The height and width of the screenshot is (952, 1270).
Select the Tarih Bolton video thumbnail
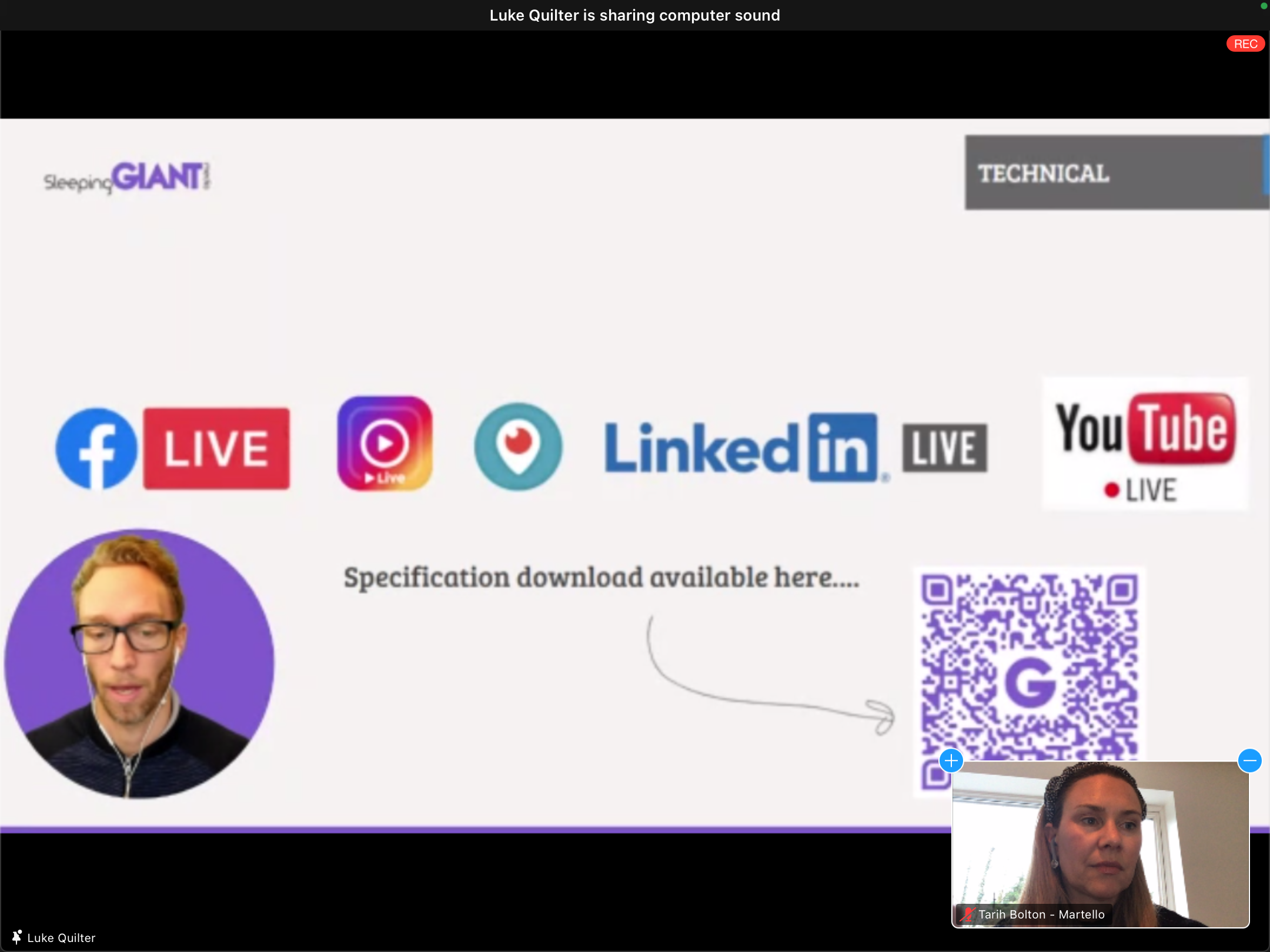click(x=1100, y=844)
